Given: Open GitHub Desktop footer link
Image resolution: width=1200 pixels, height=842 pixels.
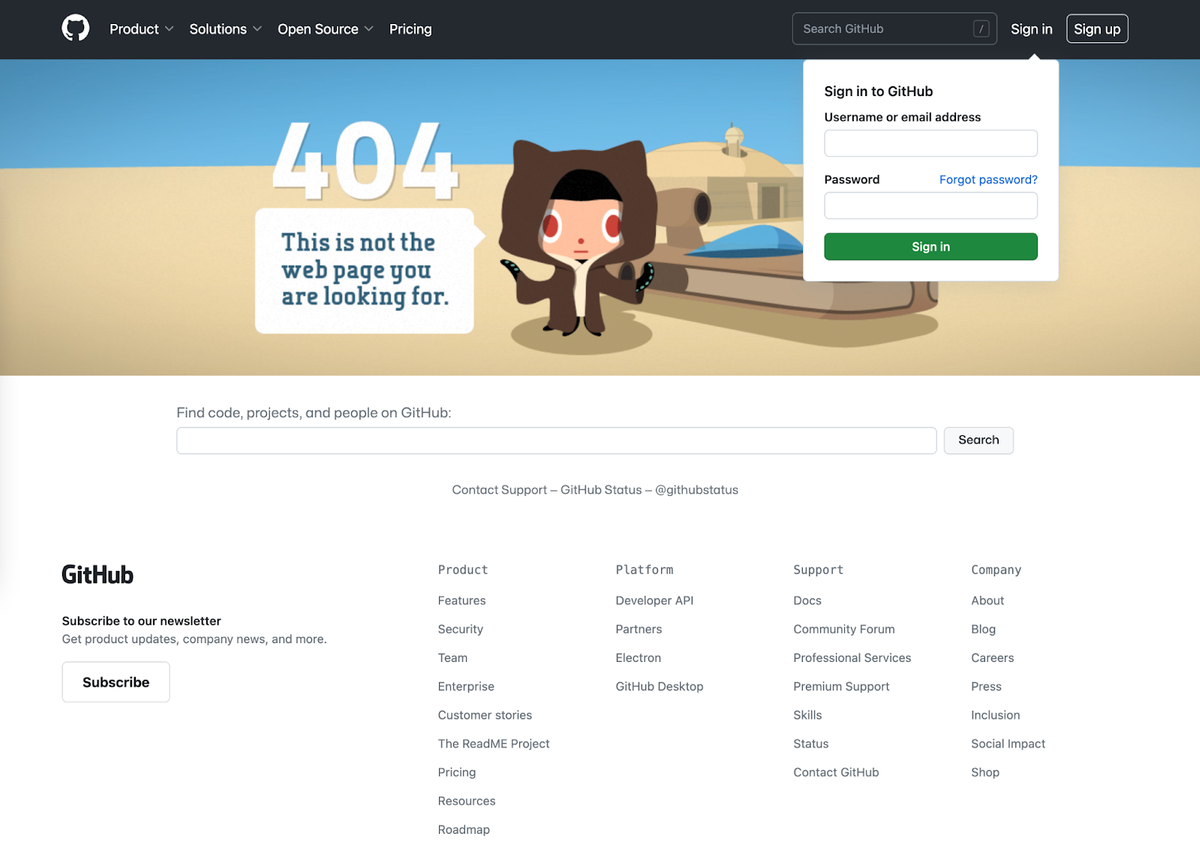Looking at the screenshot, I should pyautogui.click(x=660, y=687).
